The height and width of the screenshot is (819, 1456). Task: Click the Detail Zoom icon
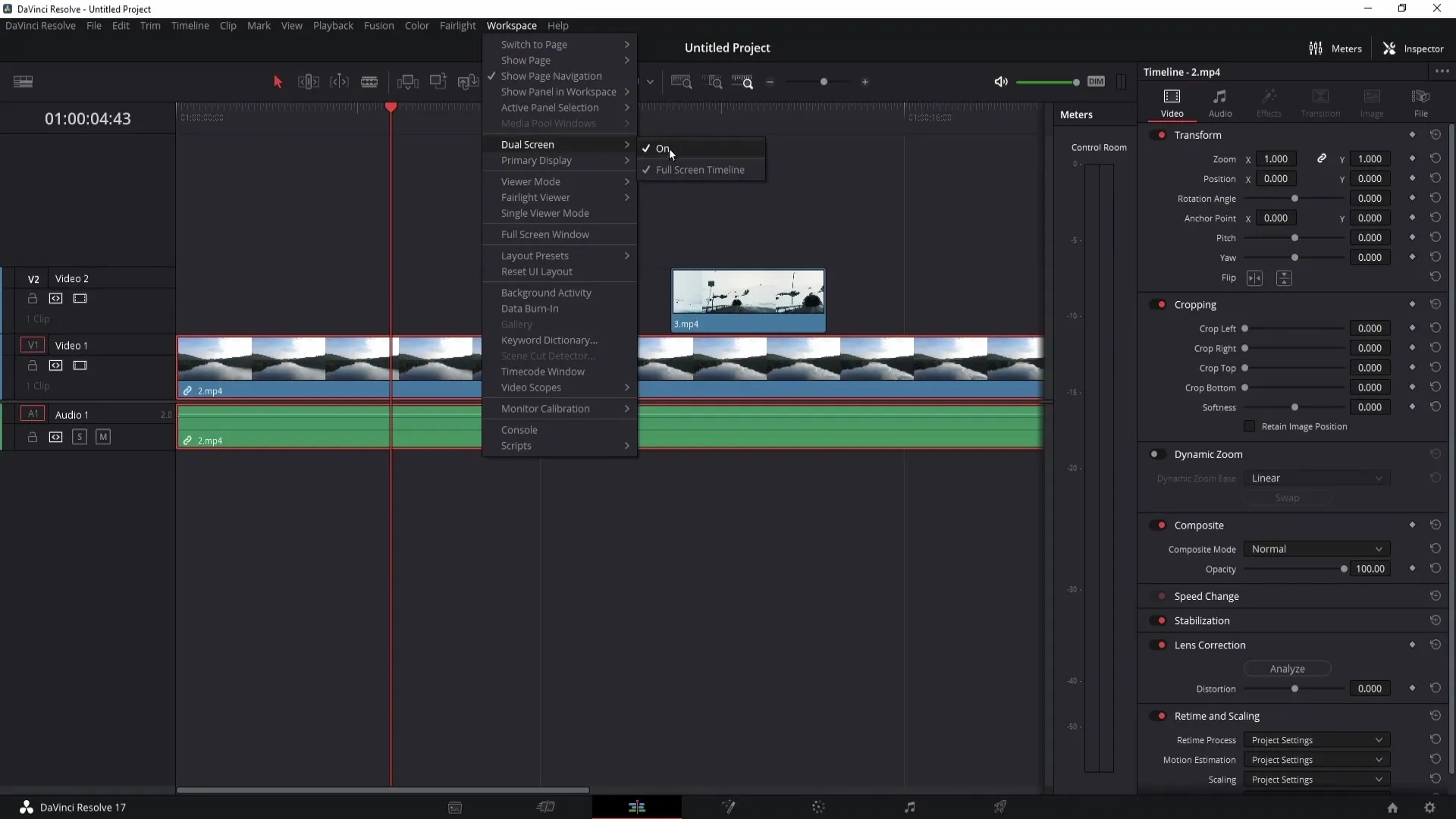pyautogui.click(x=712, y=82)
